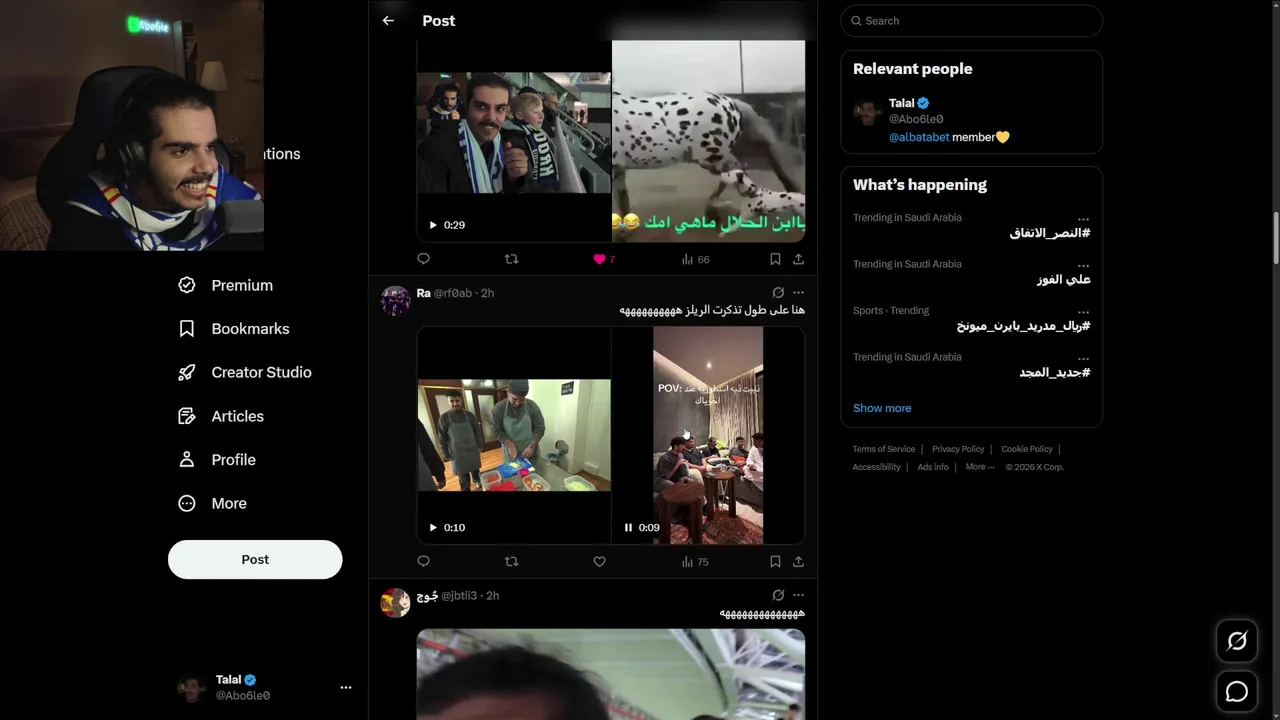Screen dimensions: 1280x720
Task: Expand the More sidebar menu
Action: tap(211, 503)
